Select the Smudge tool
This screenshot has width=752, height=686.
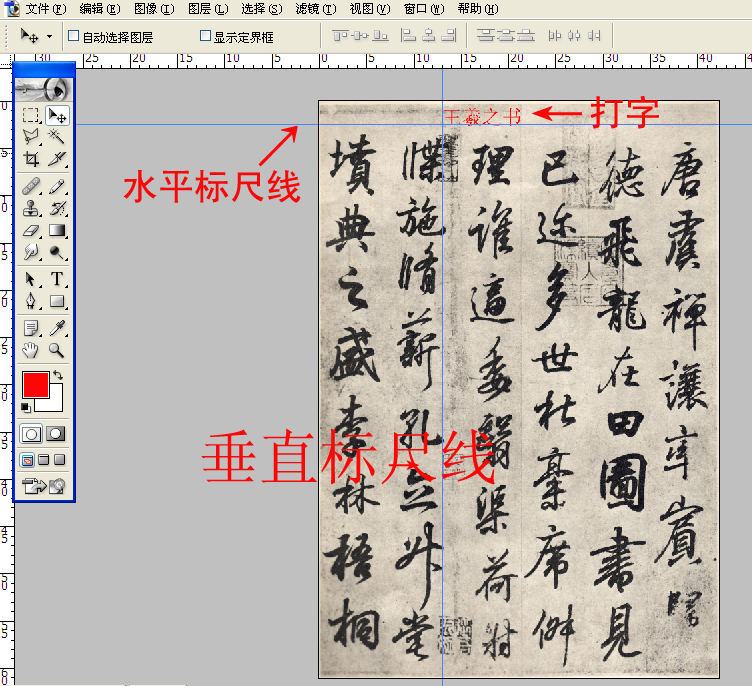[x=31, y=252]
